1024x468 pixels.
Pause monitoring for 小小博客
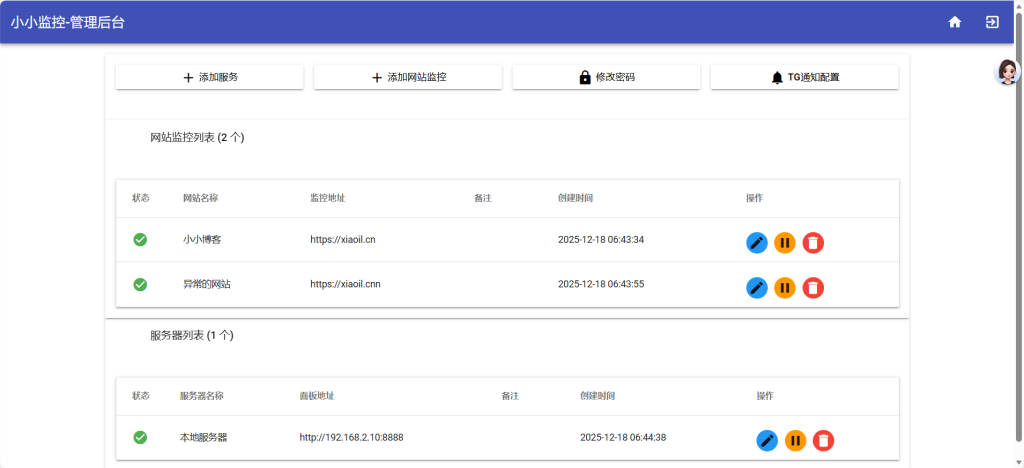785,242
